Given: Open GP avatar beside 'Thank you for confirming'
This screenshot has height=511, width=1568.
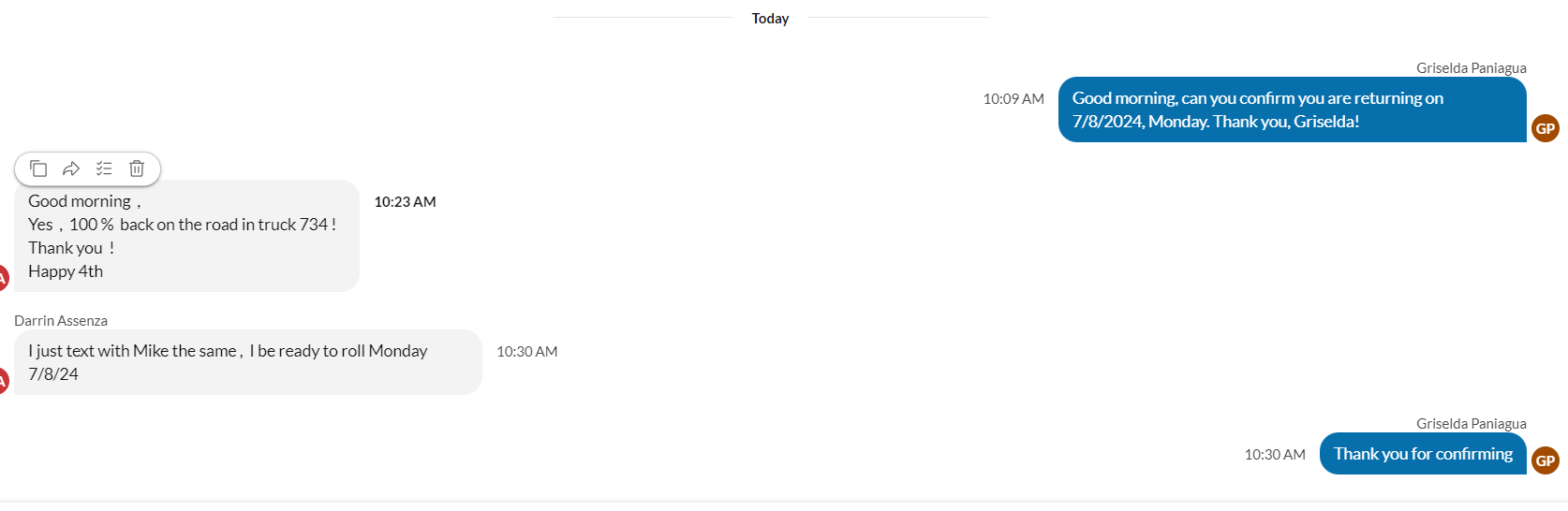Looking at the screenshot, I should tap(1546, 460).
